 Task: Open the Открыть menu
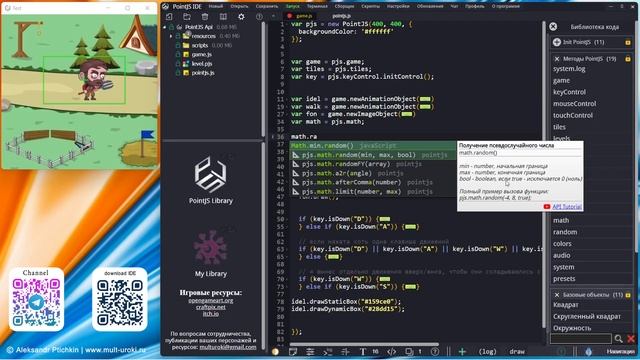[x=239, y=6]
